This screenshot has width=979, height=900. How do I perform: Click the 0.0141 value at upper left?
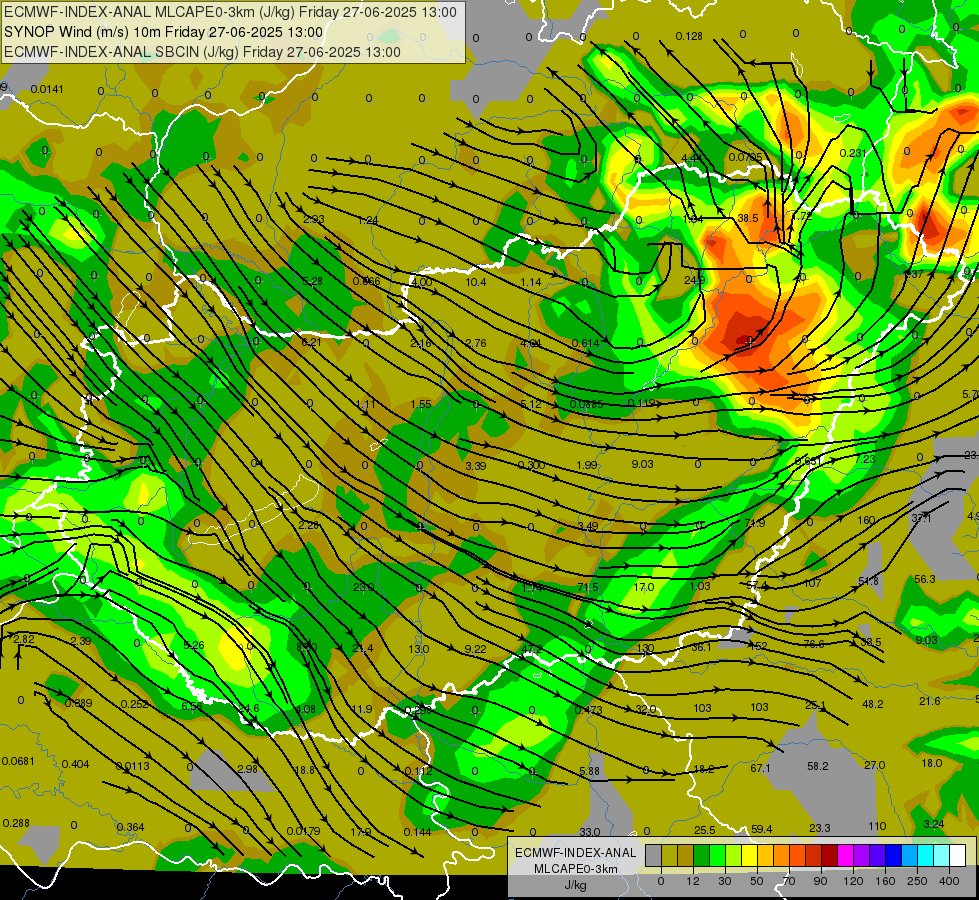[x=47, y=89]
